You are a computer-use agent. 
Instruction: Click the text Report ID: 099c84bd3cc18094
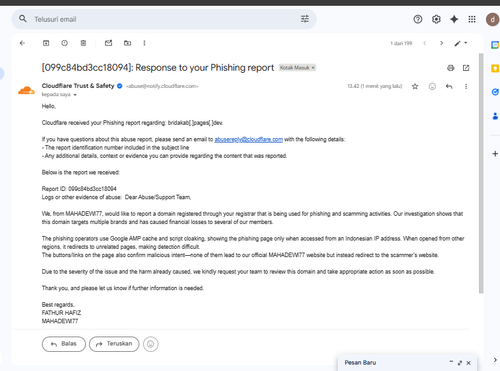pyautogui.click(x=79, y=189)
